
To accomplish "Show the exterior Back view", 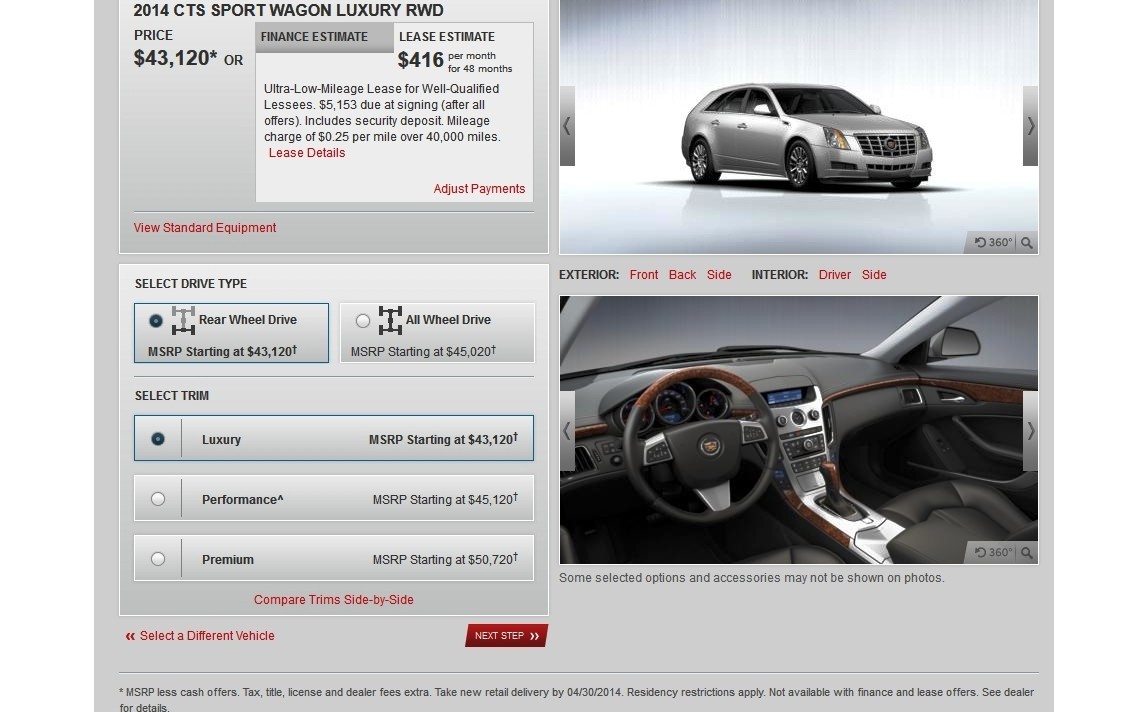I will 682,275.
